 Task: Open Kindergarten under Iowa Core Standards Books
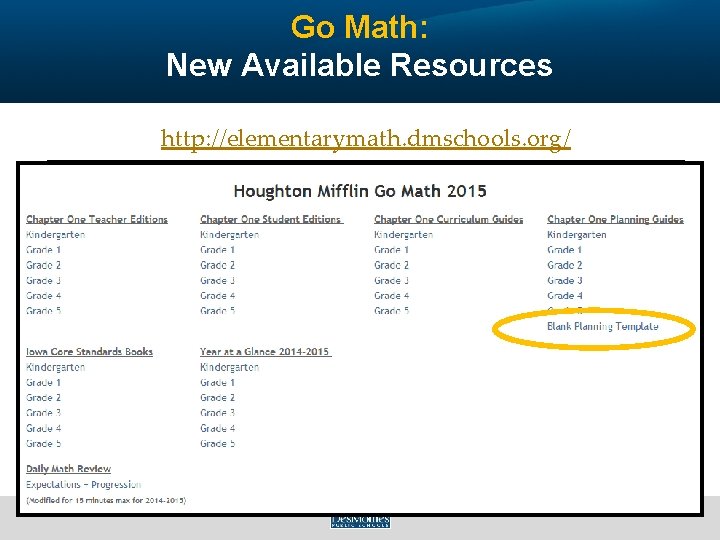point(56,367)
